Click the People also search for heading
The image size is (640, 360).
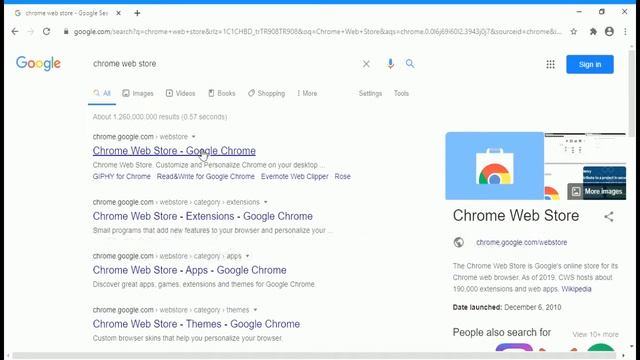502,332
